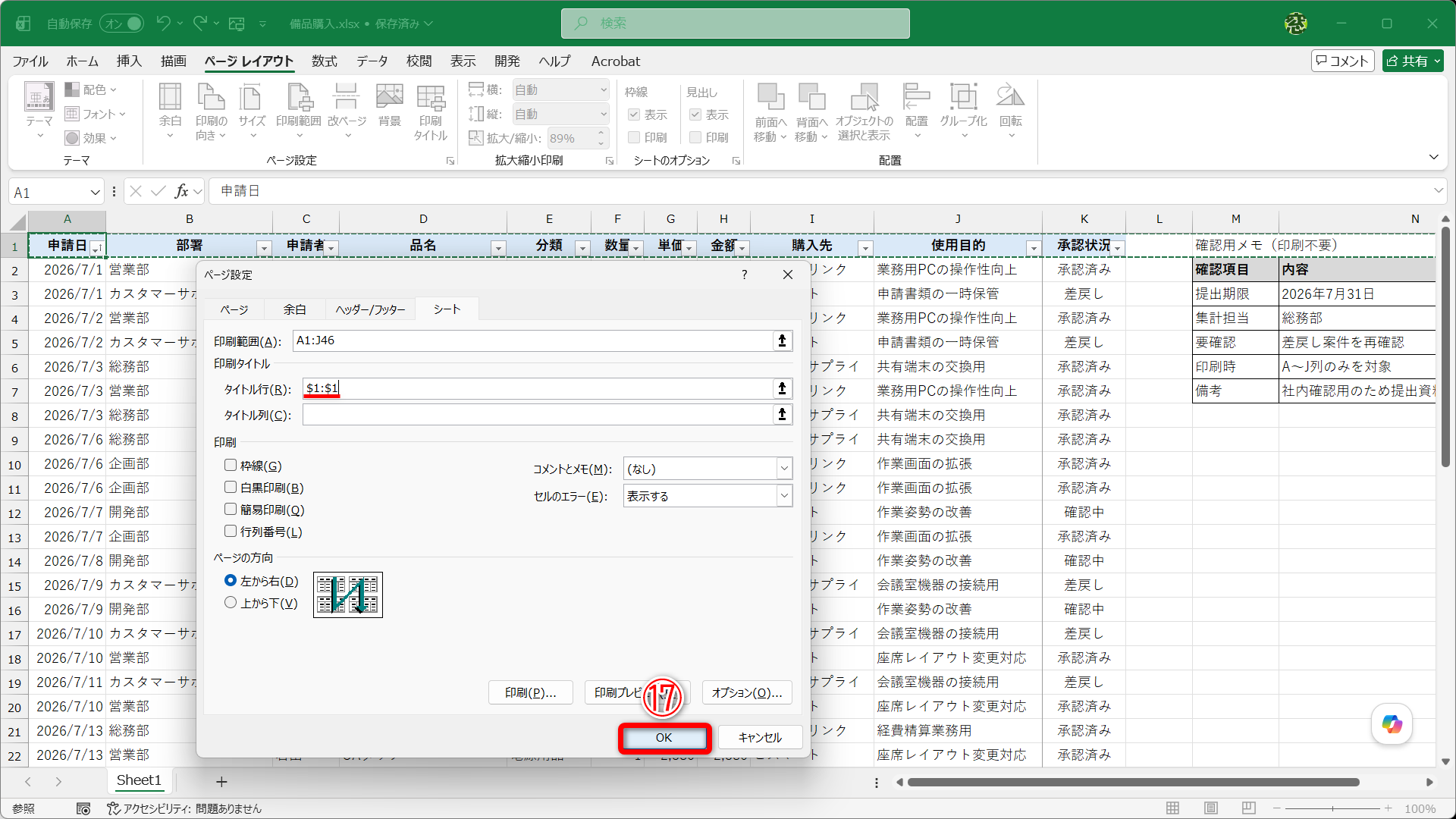Open filter dropdown on 部署 column header
The height and width of the screenshot is (819, 1456).
click(x=264, y=248)
